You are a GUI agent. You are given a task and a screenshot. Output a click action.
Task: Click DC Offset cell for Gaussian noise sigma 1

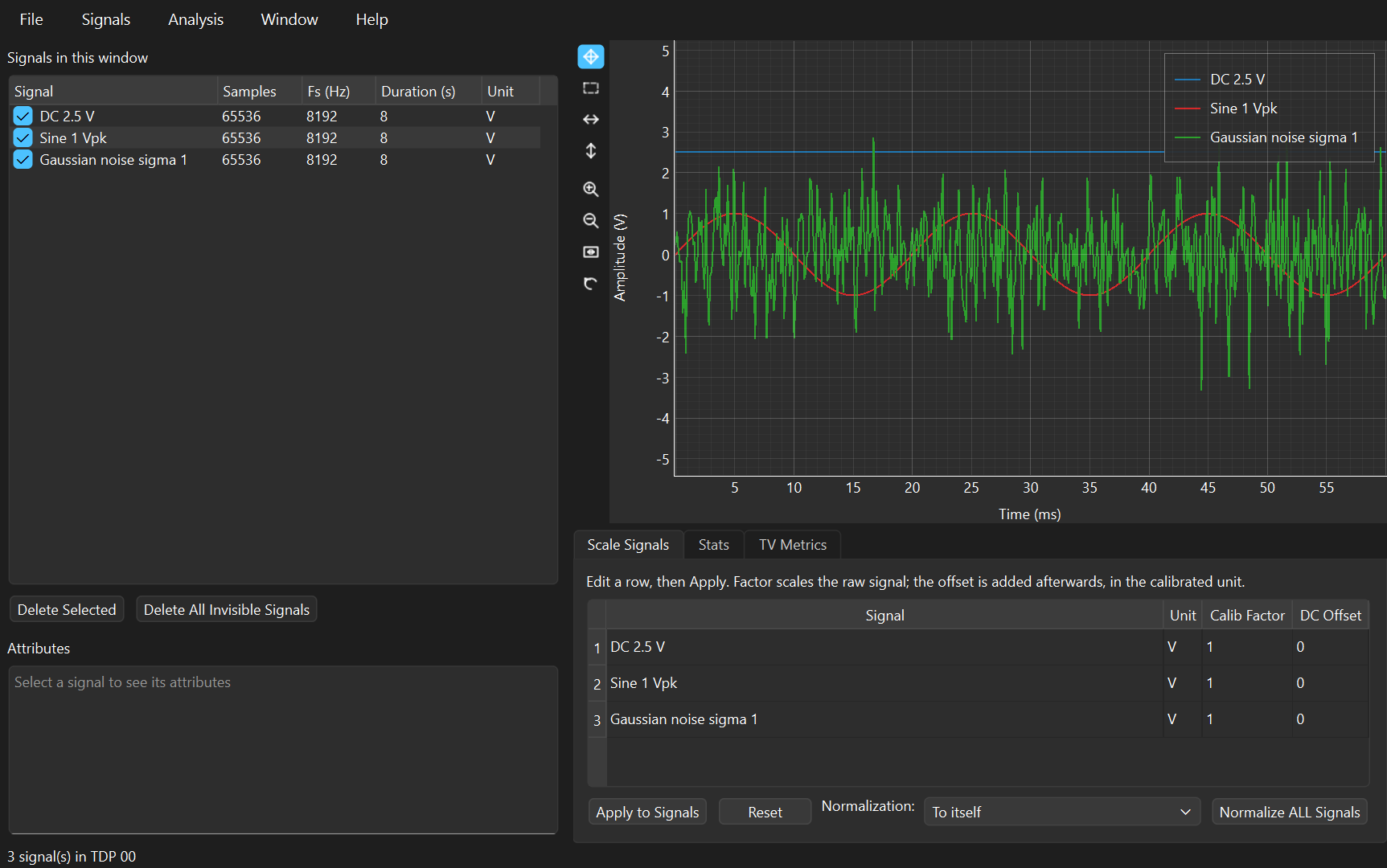tap(1331, 719)
